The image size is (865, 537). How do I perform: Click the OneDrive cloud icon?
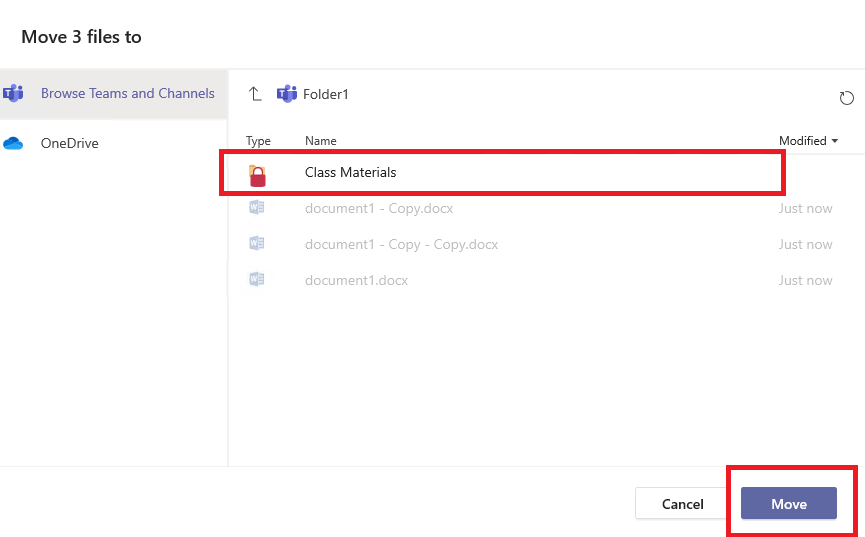click(13, 143)
